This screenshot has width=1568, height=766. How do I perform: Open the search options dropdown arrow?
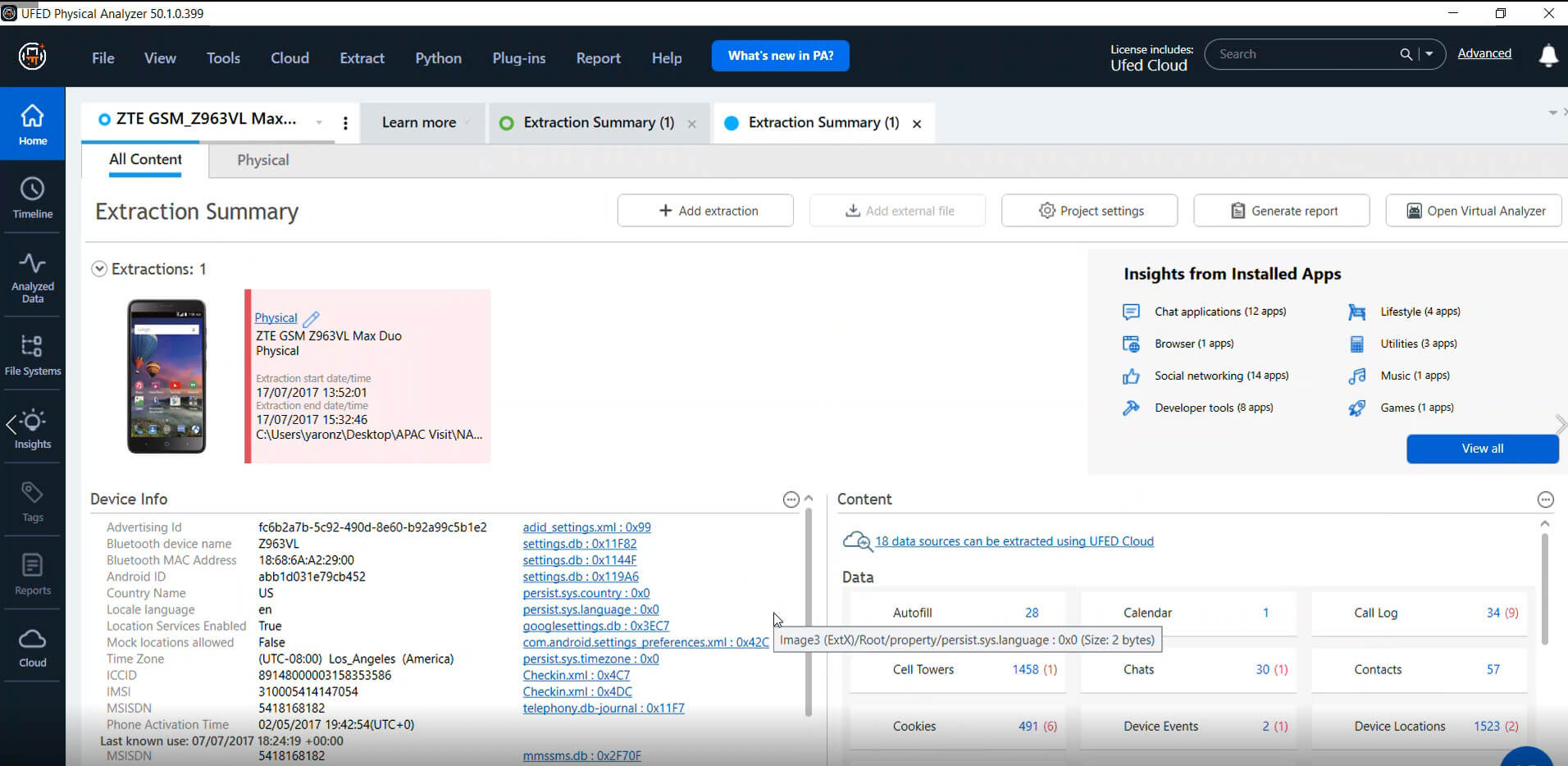tap(1429, 54)
